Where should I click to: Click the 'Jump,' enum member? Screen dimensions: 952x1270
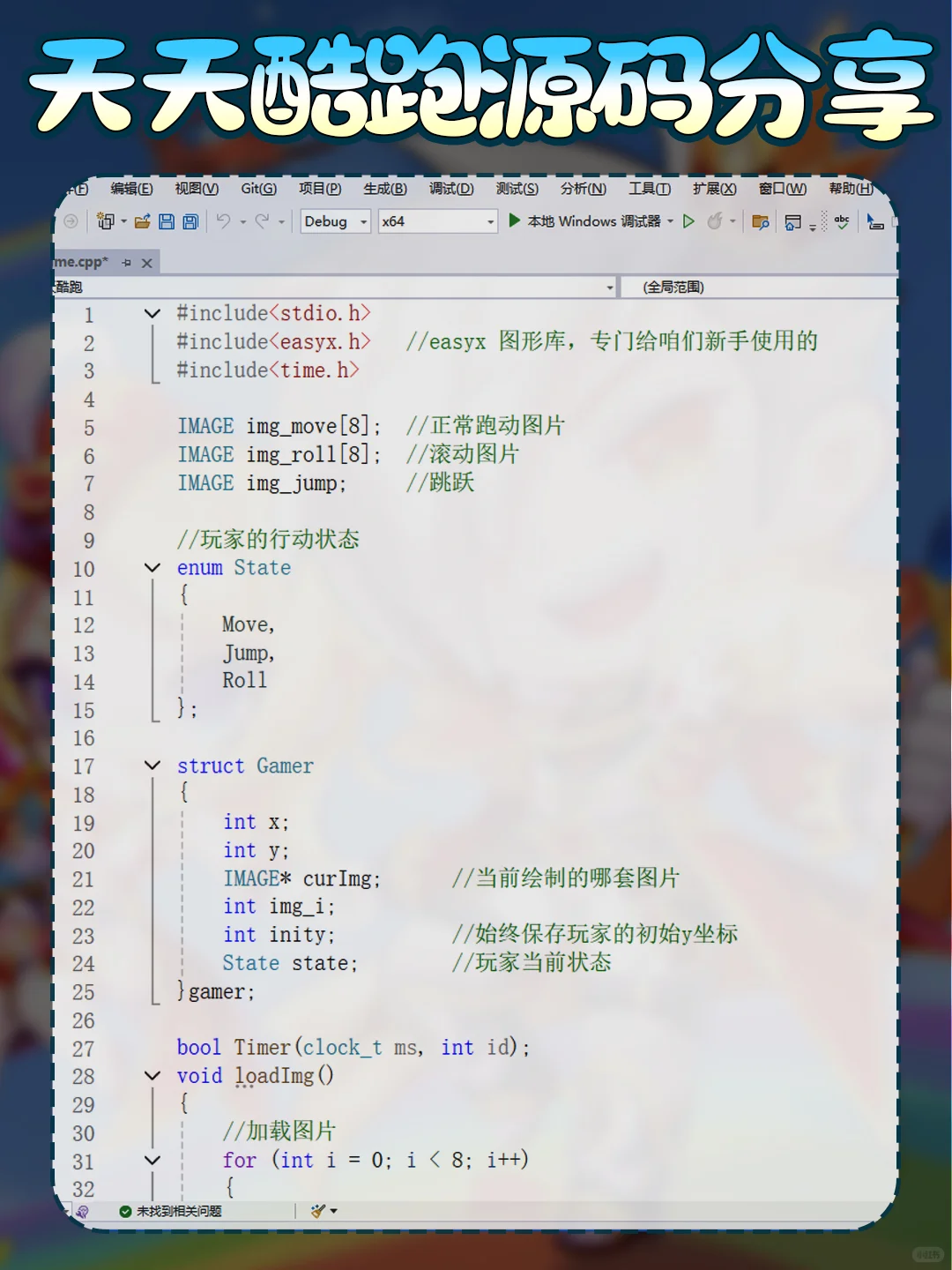249,654
